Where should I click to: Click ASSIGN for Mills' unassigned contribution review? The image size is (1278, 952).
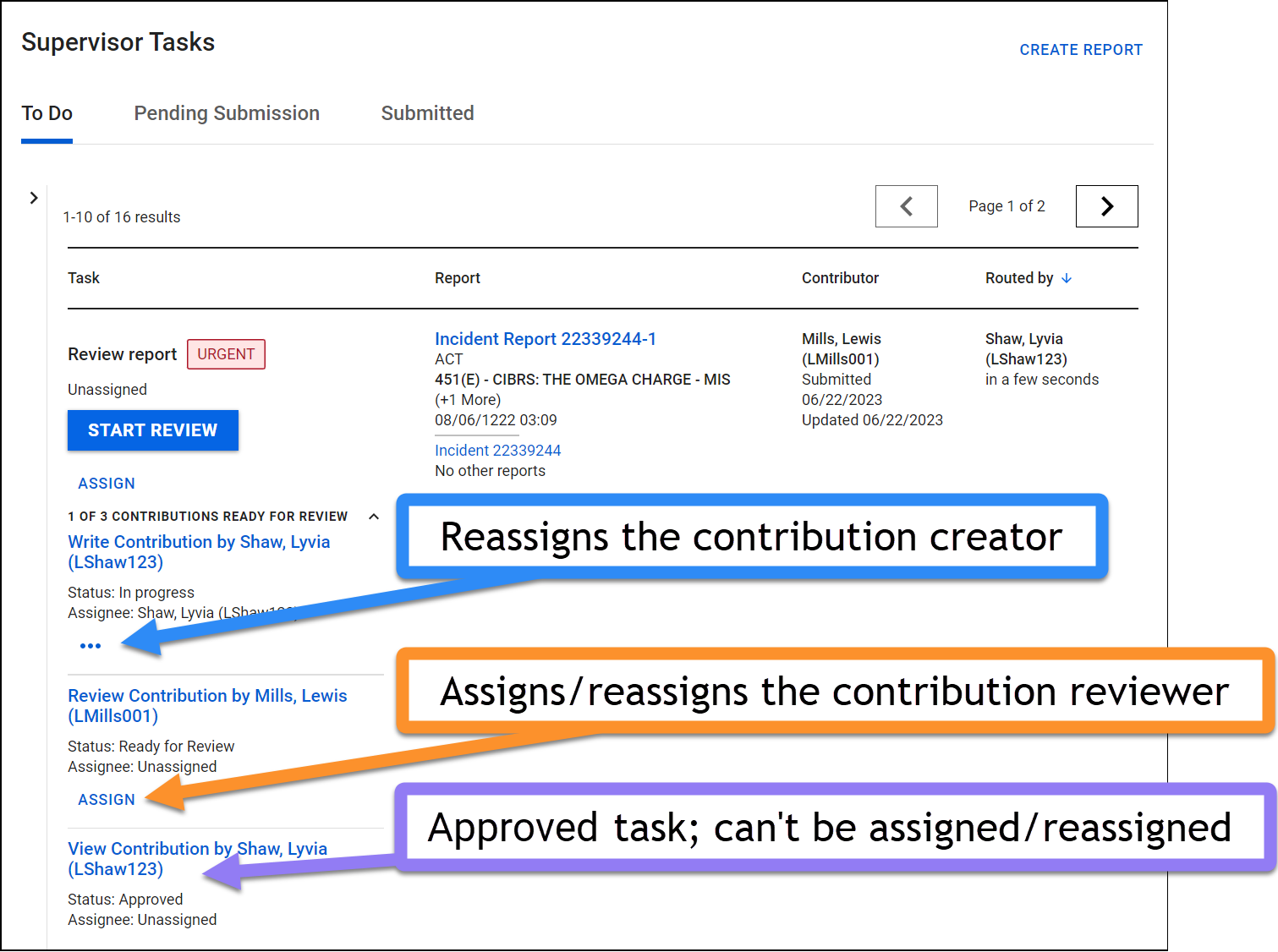coord(106,799)
